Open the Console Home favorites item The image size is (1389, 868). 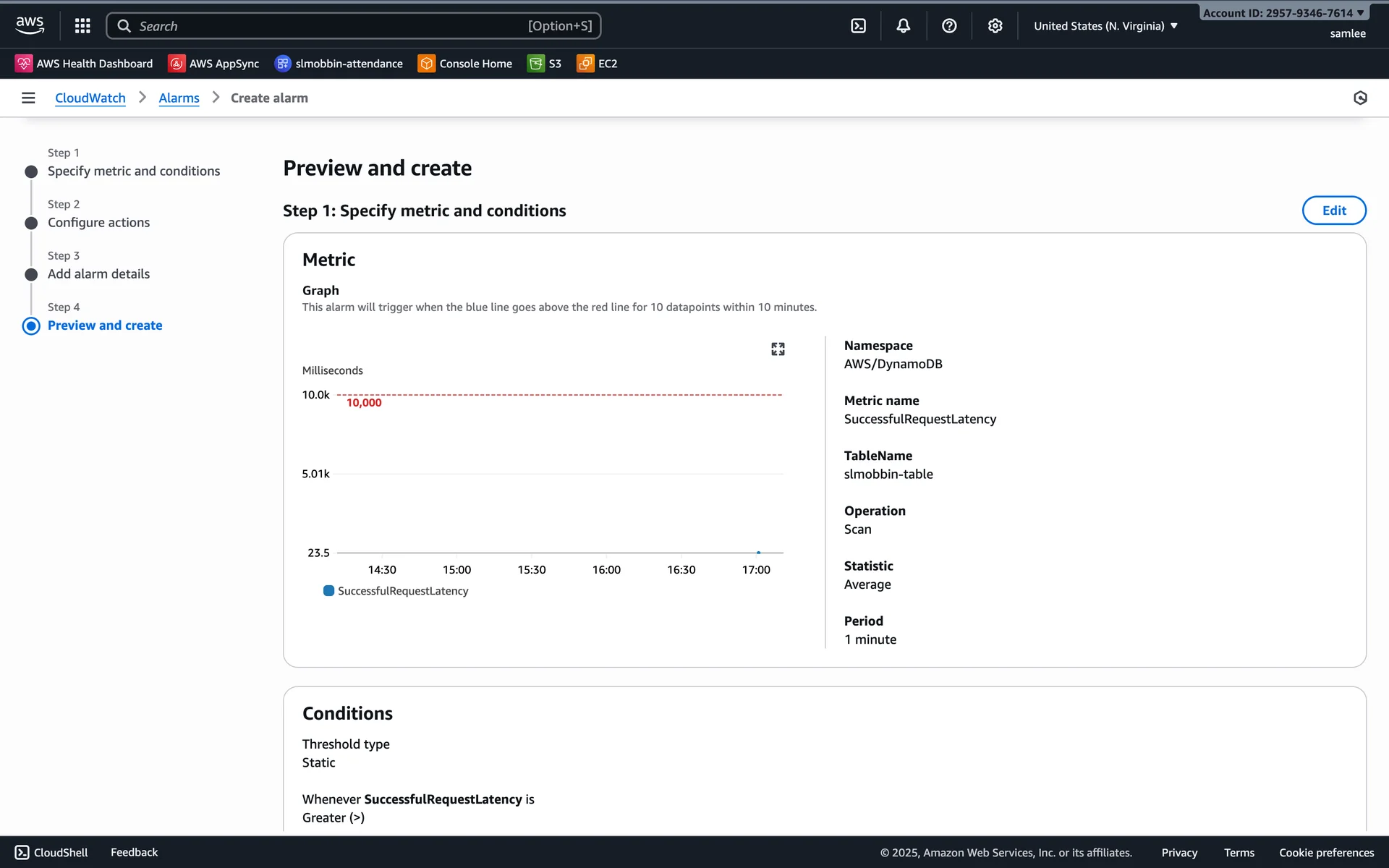click(465, 64)
